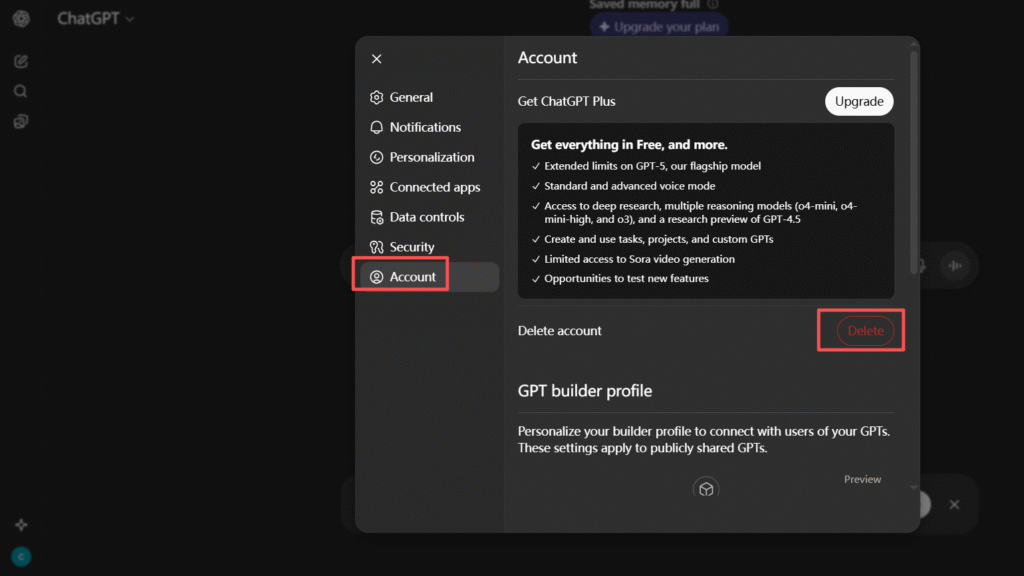The image size is (1024, 576).
Task: Click the Upgrade button for ChatGPT Plus
Action: (859, 101)
